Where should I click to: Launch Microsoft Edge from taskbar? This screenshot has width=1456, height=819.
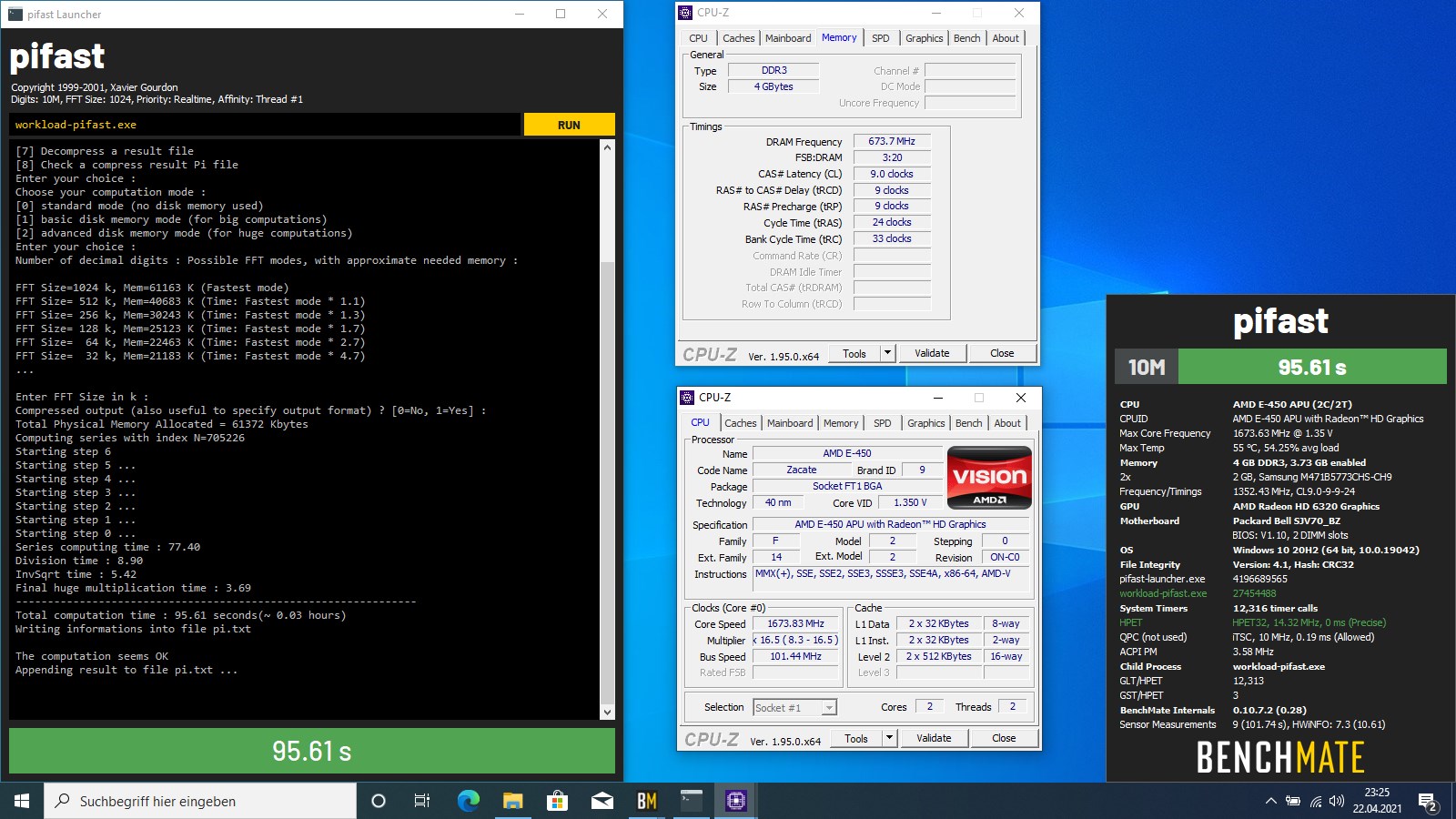pos(468,801)
